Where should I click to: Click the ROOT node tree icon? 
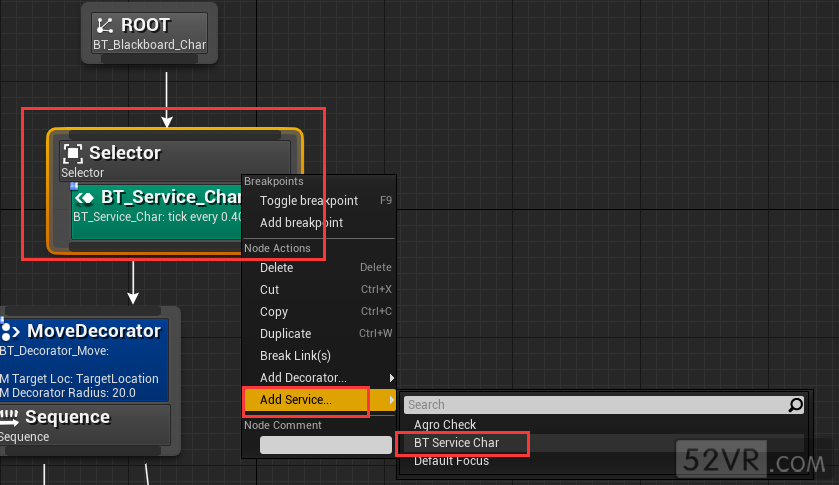coord(106,25)
